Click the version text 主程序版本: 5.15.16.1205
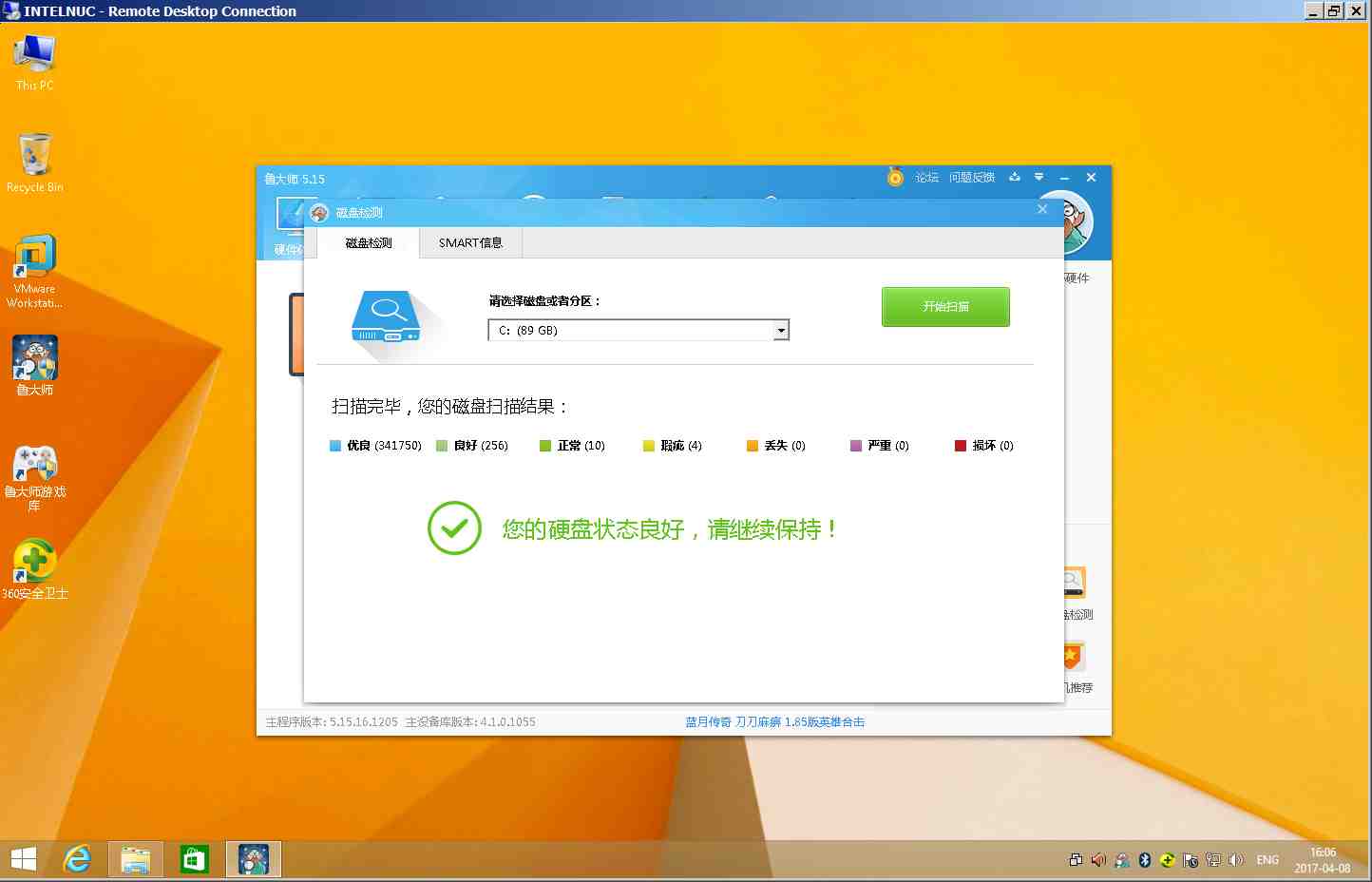Viewport: 1372px width, 882px height. pos(332,722)
